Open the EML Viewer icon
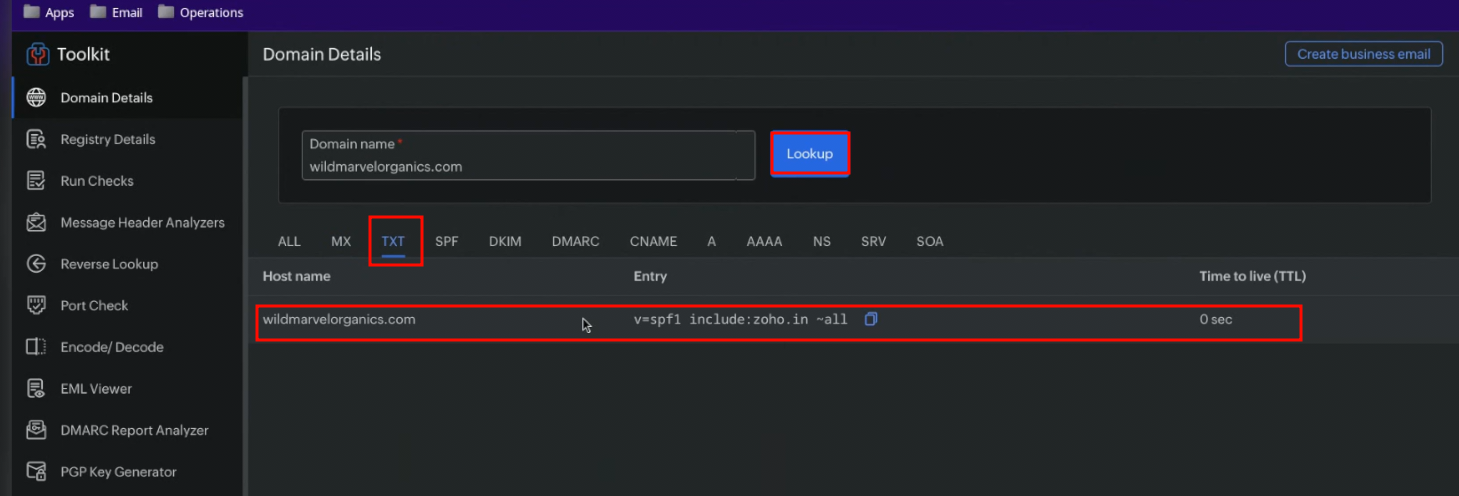This screenshot has height=496, width=1459. click(36, 389)
